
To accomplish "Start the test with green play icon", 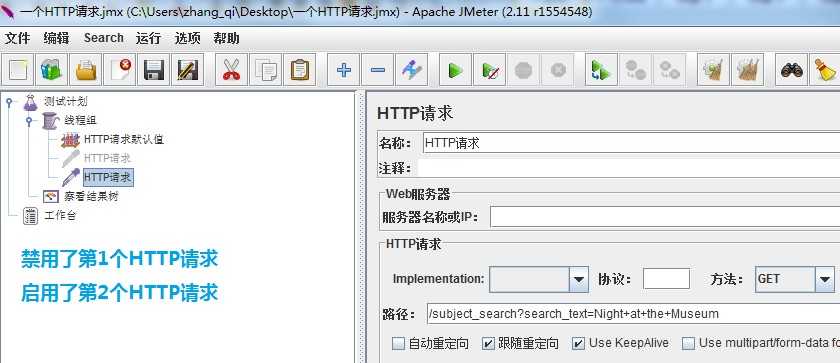I will click(x=455, y=70).
